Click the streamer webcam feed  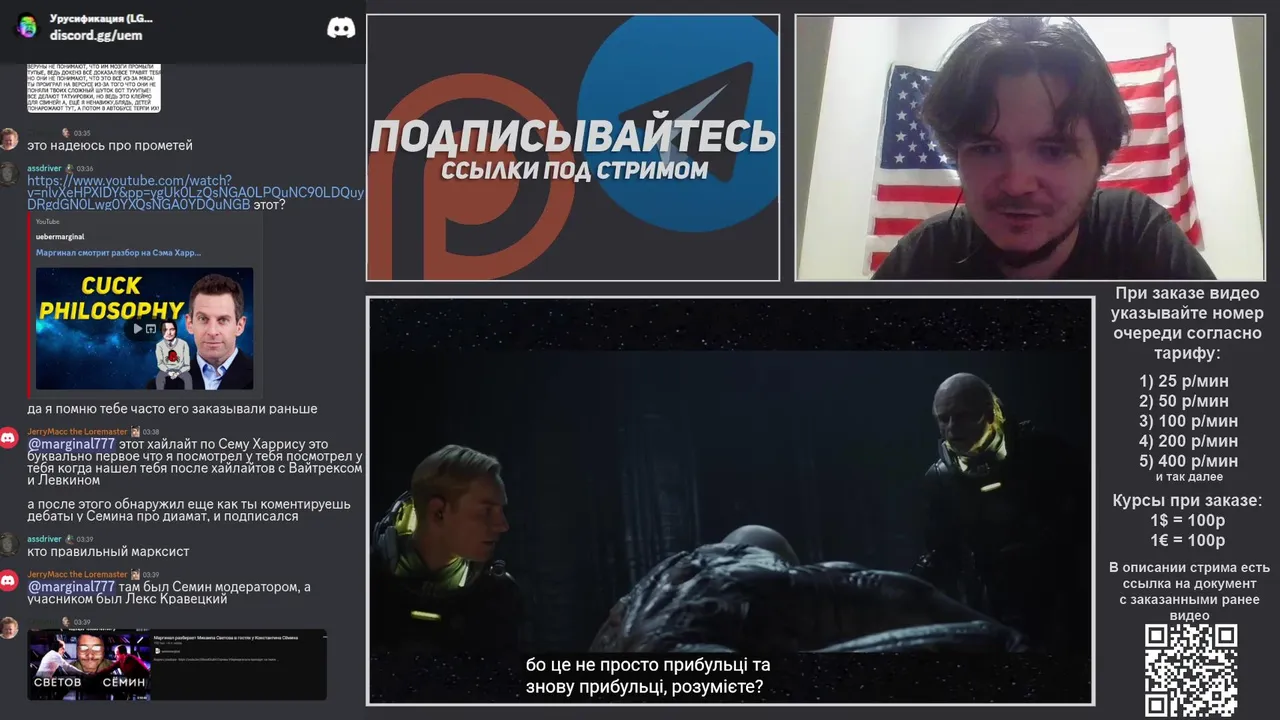coord(1030,148)
